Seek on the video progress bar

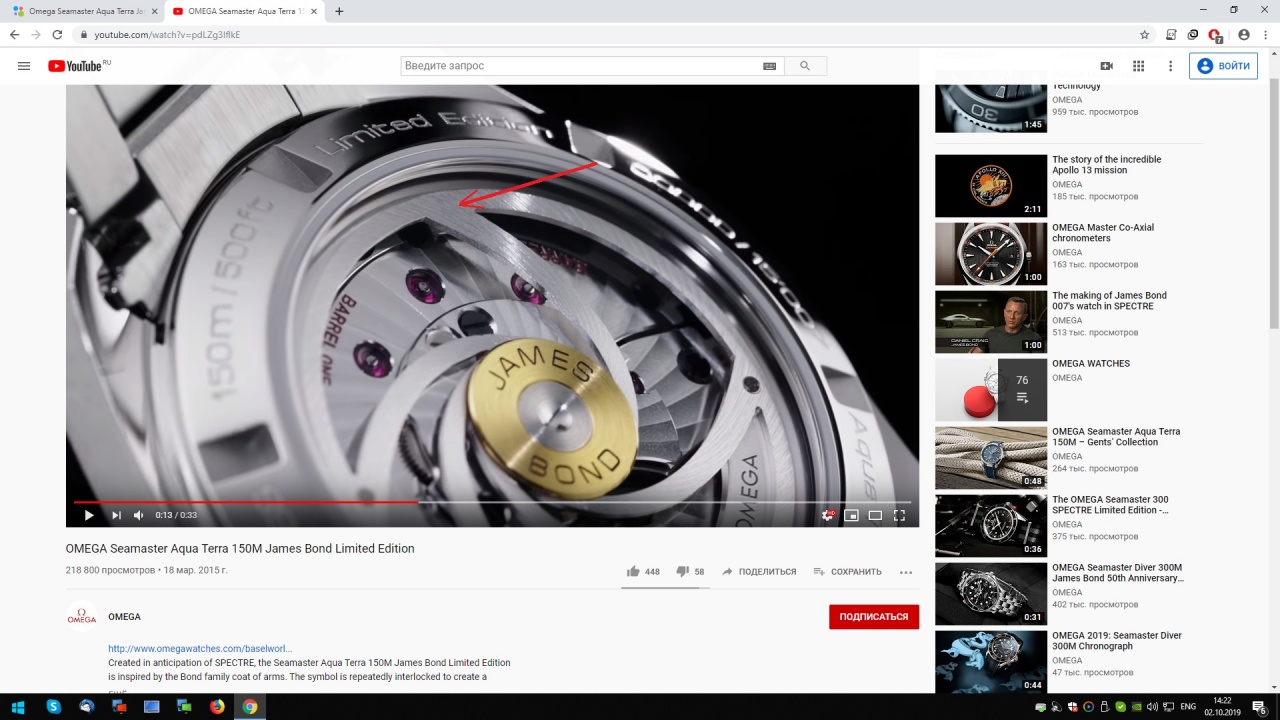click(x=600, y=502)
